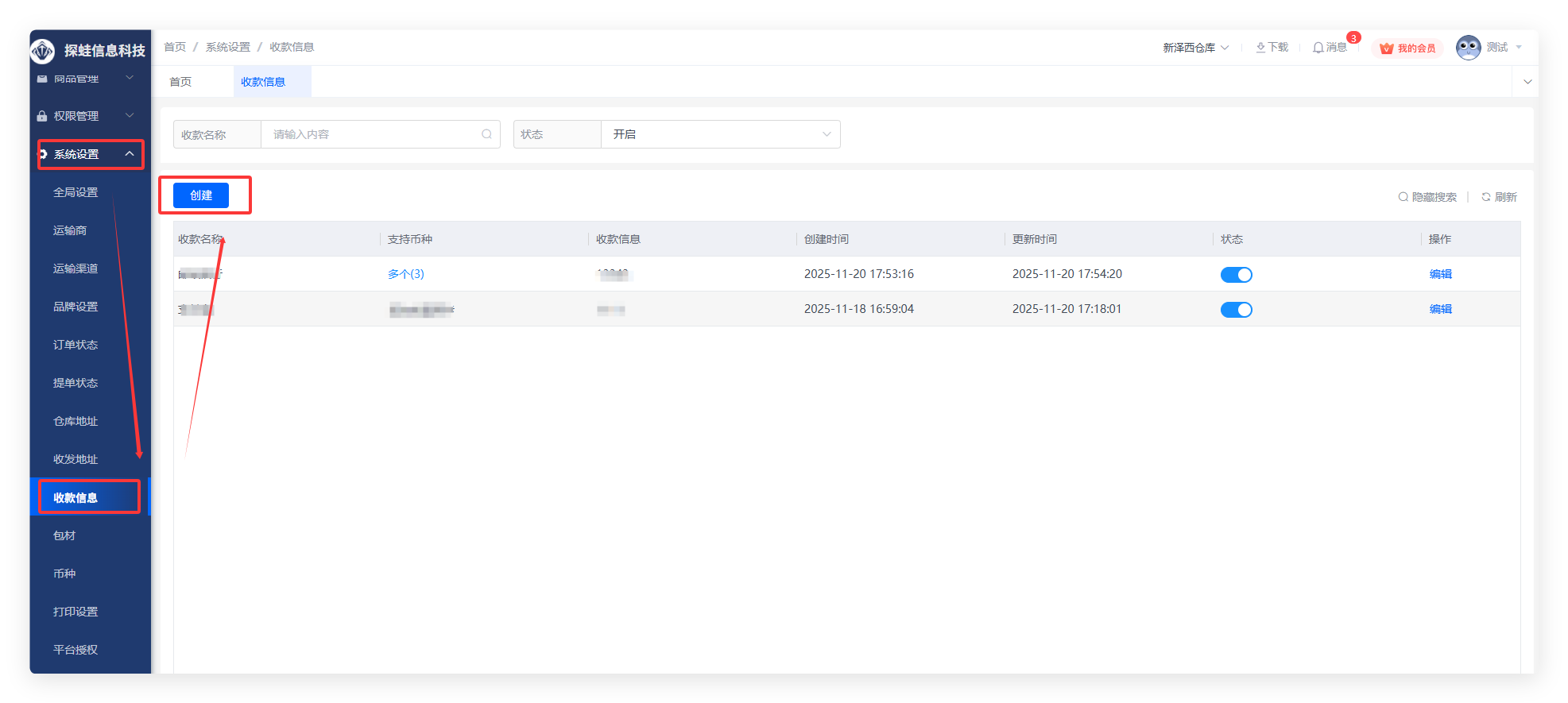Viewport: 1568px width, 703px height.
Task: Expand the 权限管理 sidebar menu
Action: [86, 116]
